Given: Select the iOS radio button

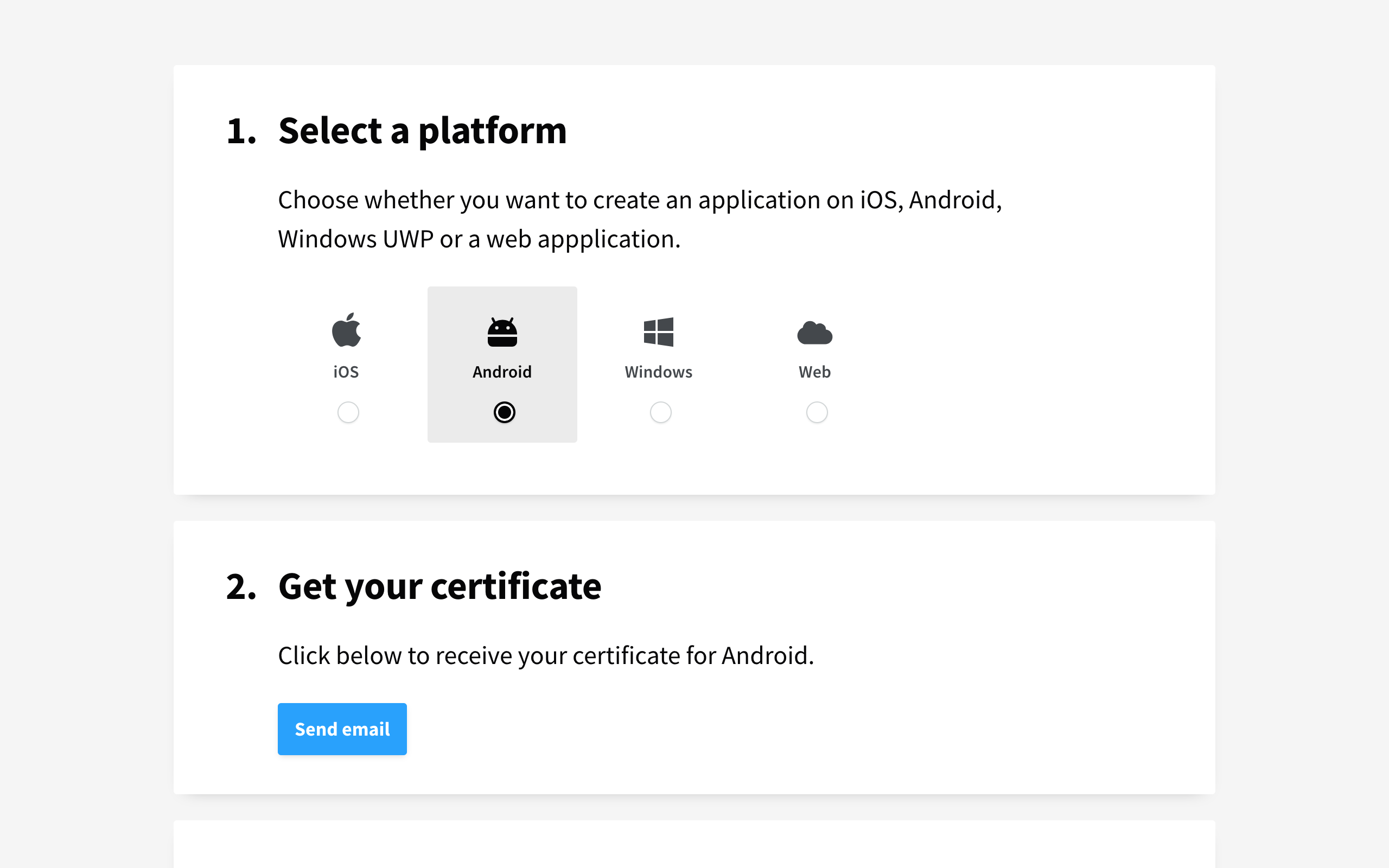Looking at the screenshot, I should pos(348,412).
